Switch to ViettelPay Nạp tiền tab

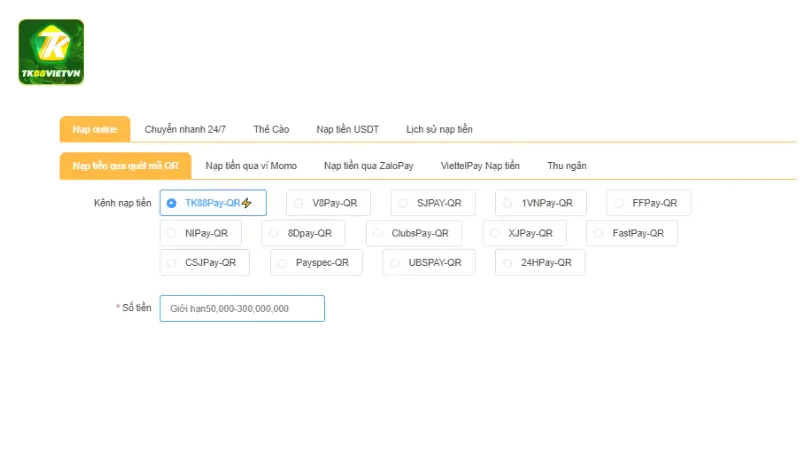[x=480, y=166]
